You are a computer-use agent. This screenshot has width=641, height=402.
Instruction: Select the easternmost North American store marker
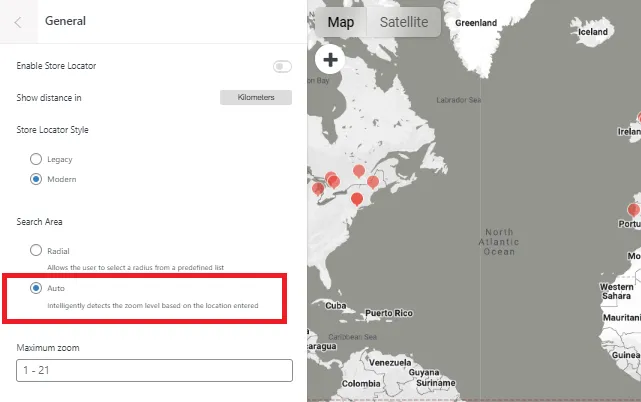point(373,182)
